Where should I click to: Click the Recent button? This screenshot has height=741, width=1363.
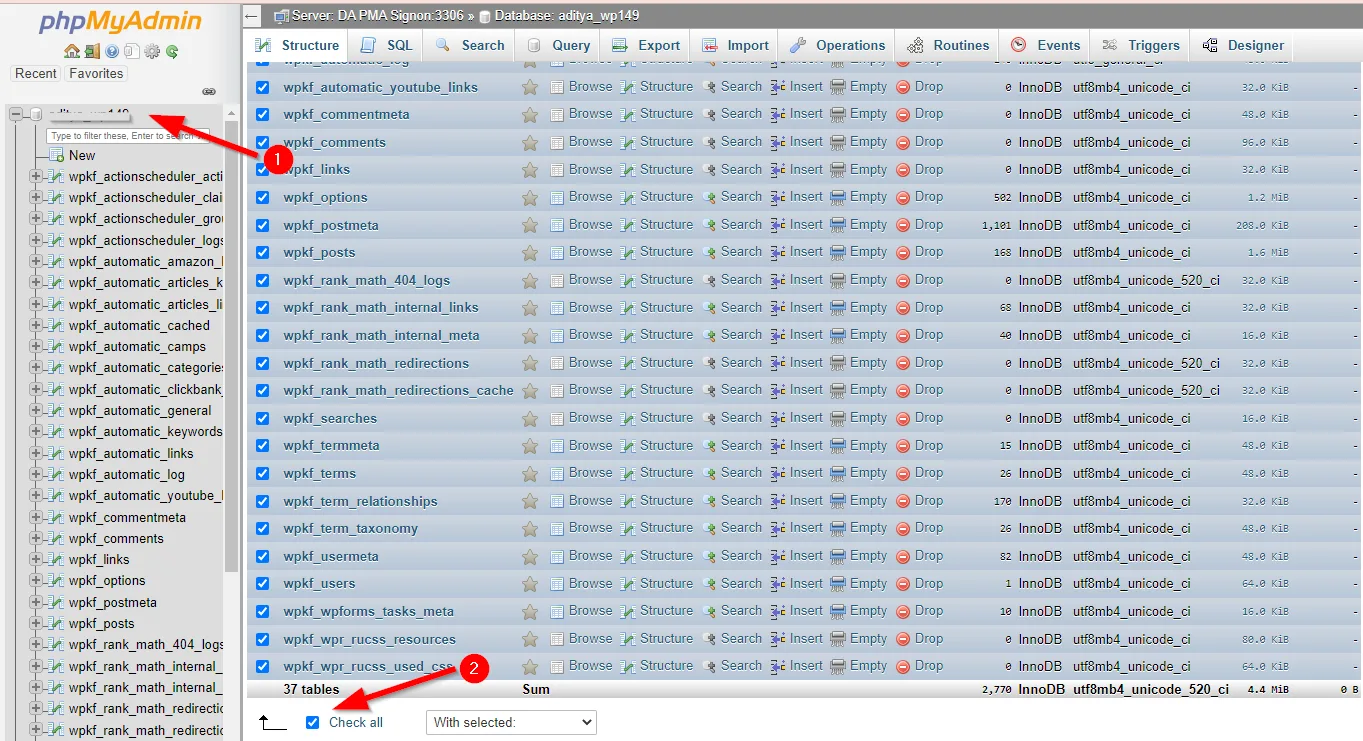36,74
